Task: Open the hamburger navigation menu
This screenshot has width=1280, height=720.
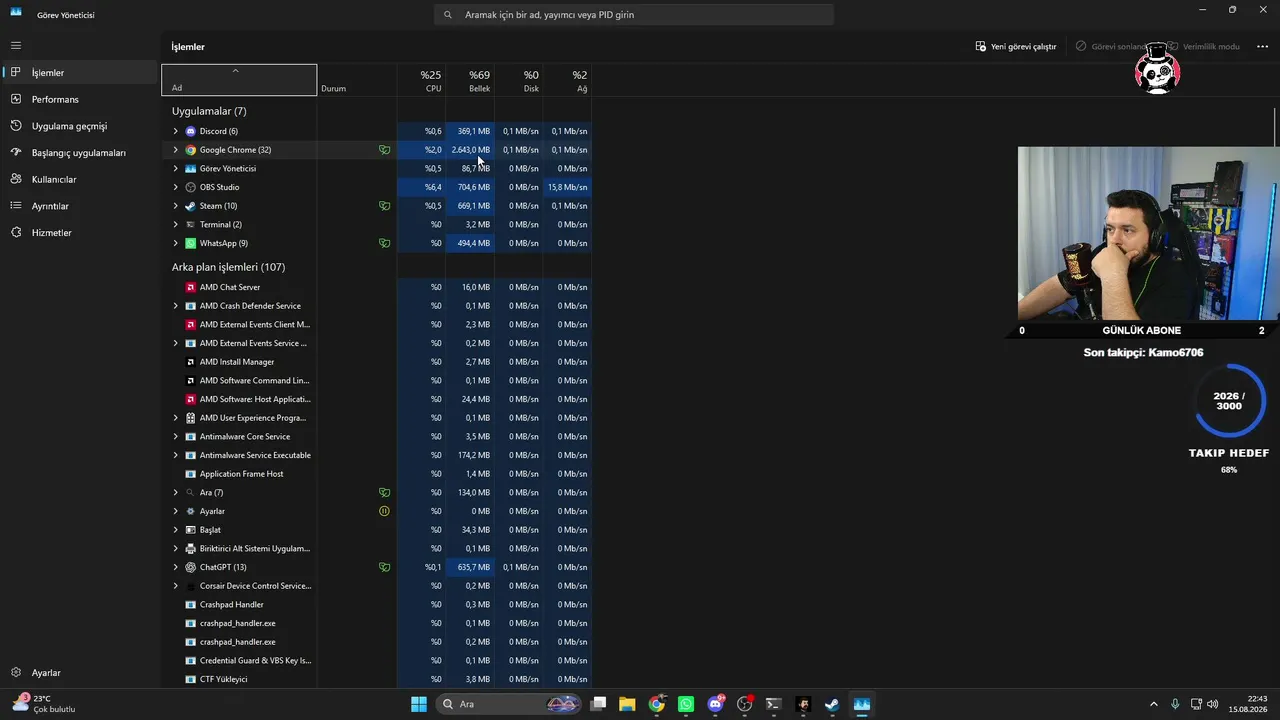Action: [16, 45]
